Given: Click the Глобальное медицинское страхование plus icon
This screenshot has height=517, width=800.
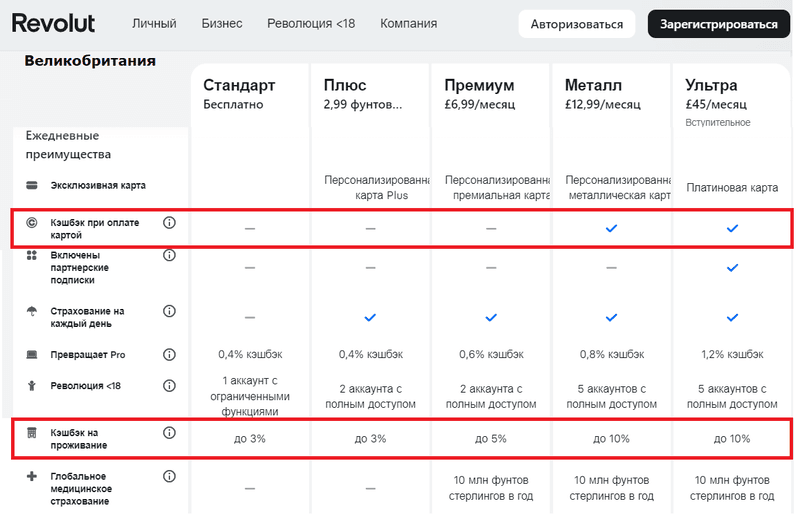Looking at the screenshot, I should pyautogui.click(x=32, y=476).
